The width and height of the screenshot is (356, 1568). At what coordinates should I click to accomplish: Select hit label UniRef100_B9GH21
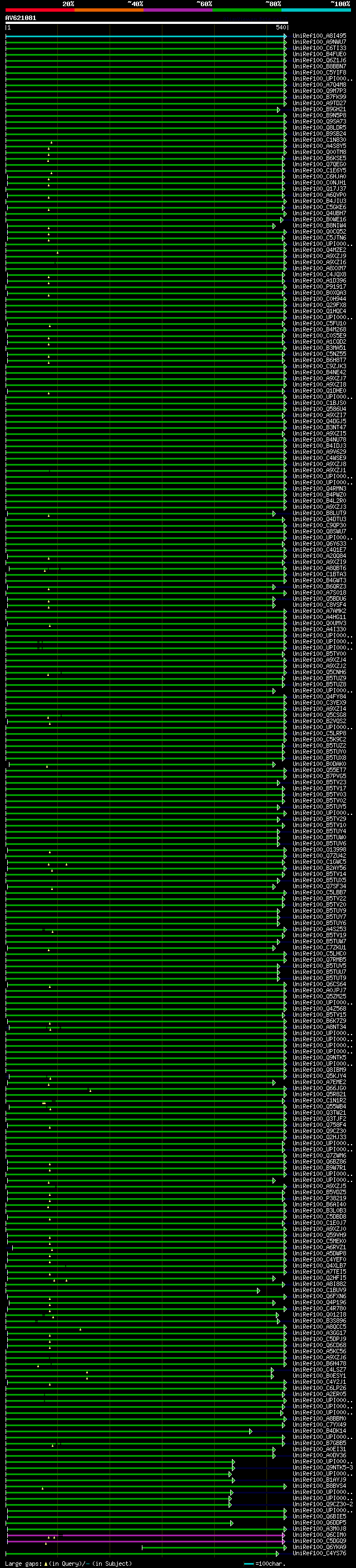tap(319, 109)
